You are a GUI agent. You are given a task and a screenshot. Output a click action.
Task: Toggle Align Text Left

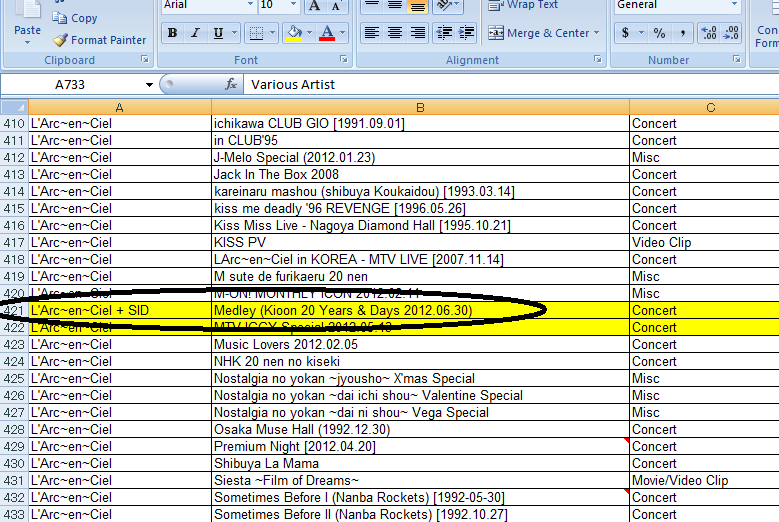point(372,33)
